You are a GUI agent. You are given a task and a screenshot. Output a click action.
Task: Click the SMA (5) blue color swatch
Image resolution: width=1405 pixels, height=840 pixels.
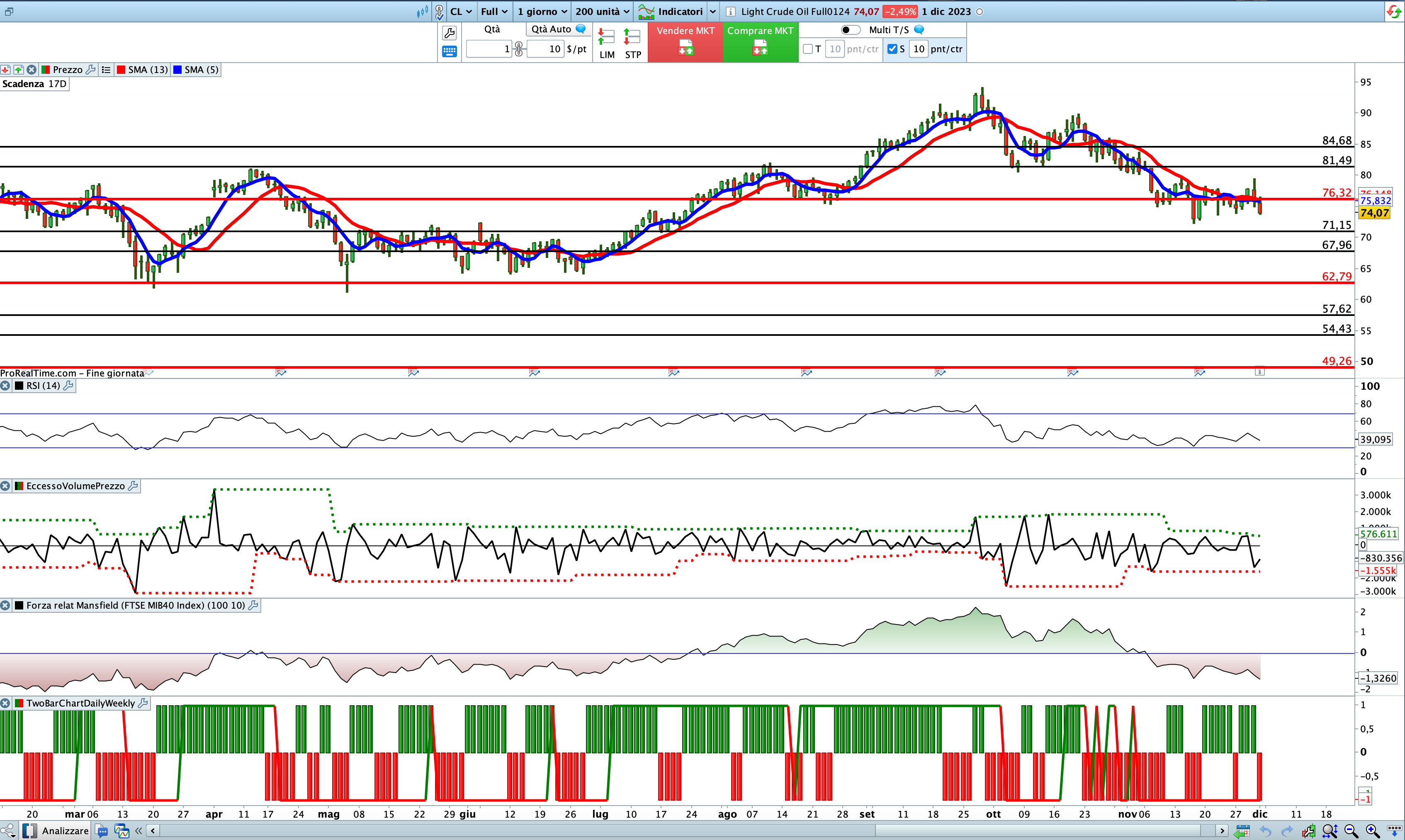click(177, 70)
